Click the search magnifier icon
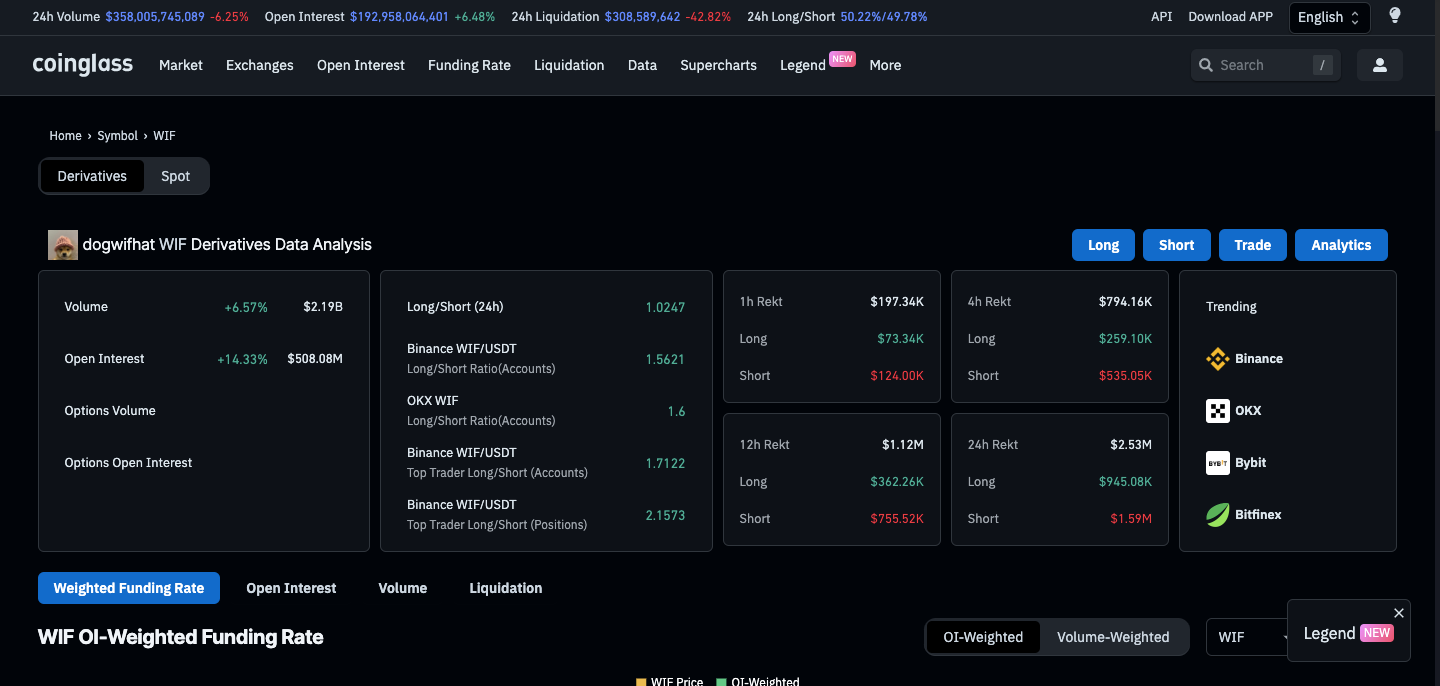The height and width of the screenshot is (686, 1440). tap(1206, 65)
